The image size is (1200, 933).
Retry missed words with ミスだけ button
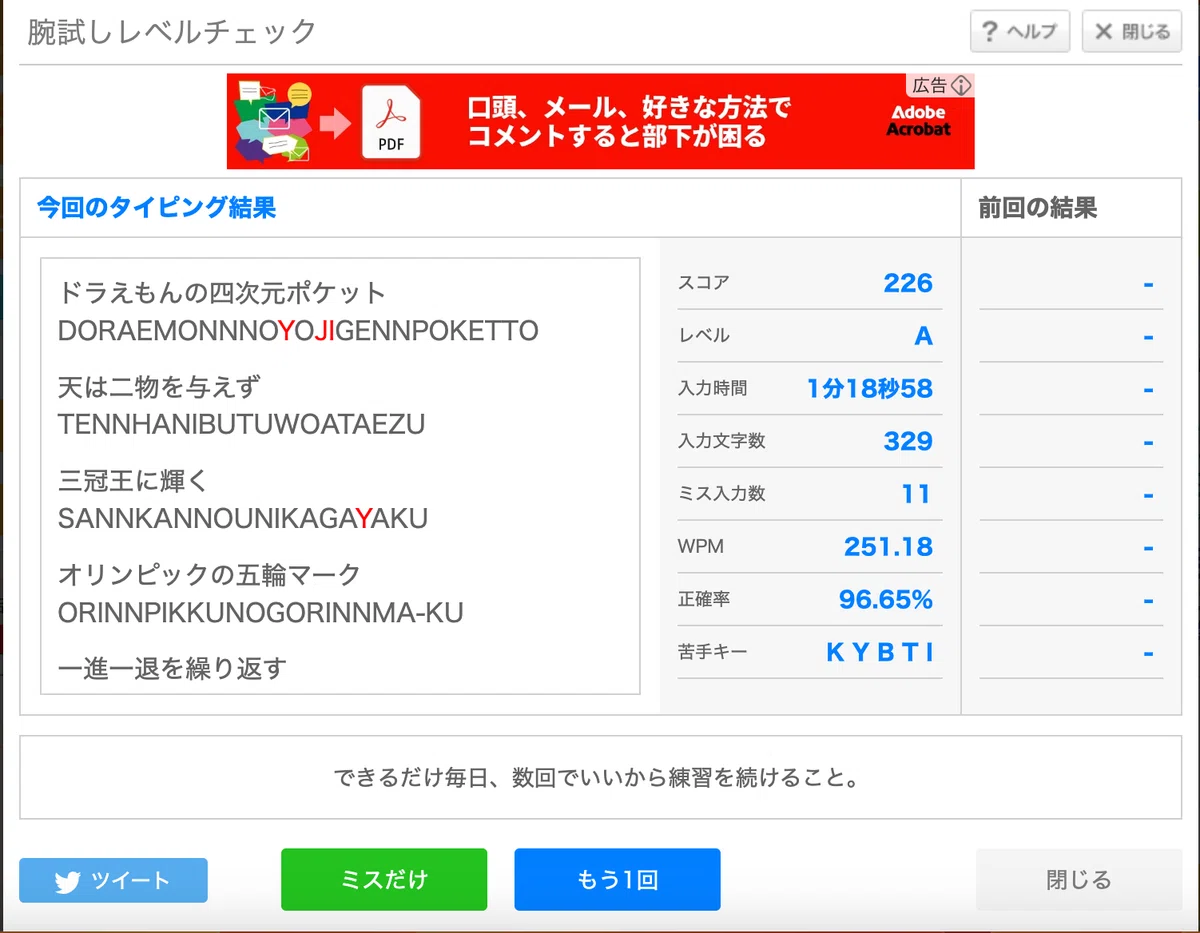384,880
